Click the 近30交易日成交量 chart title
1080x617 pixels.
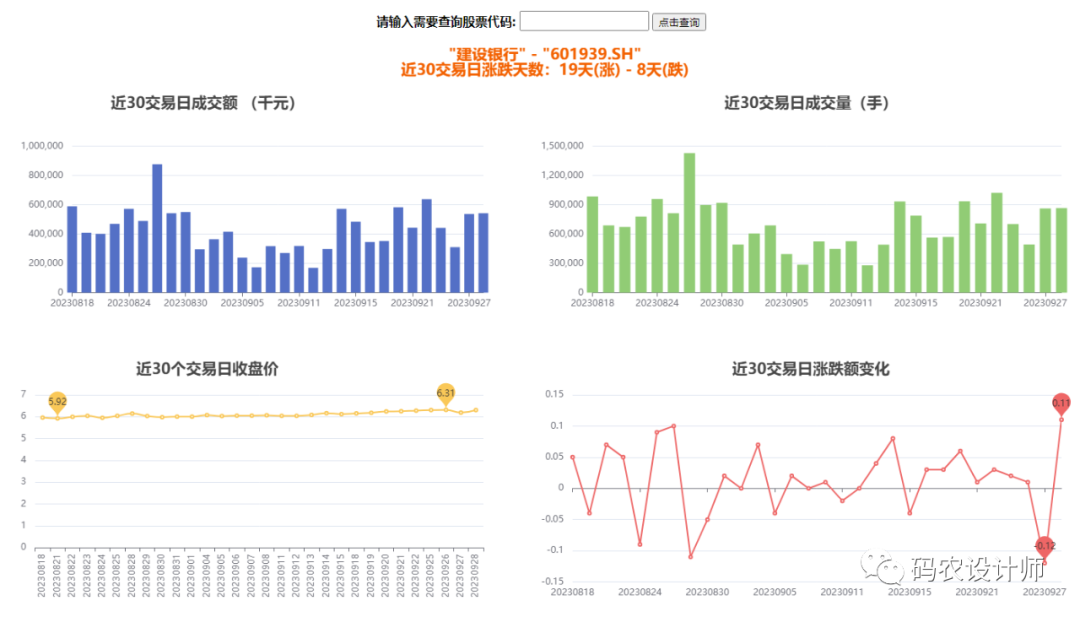pos(806,103)
